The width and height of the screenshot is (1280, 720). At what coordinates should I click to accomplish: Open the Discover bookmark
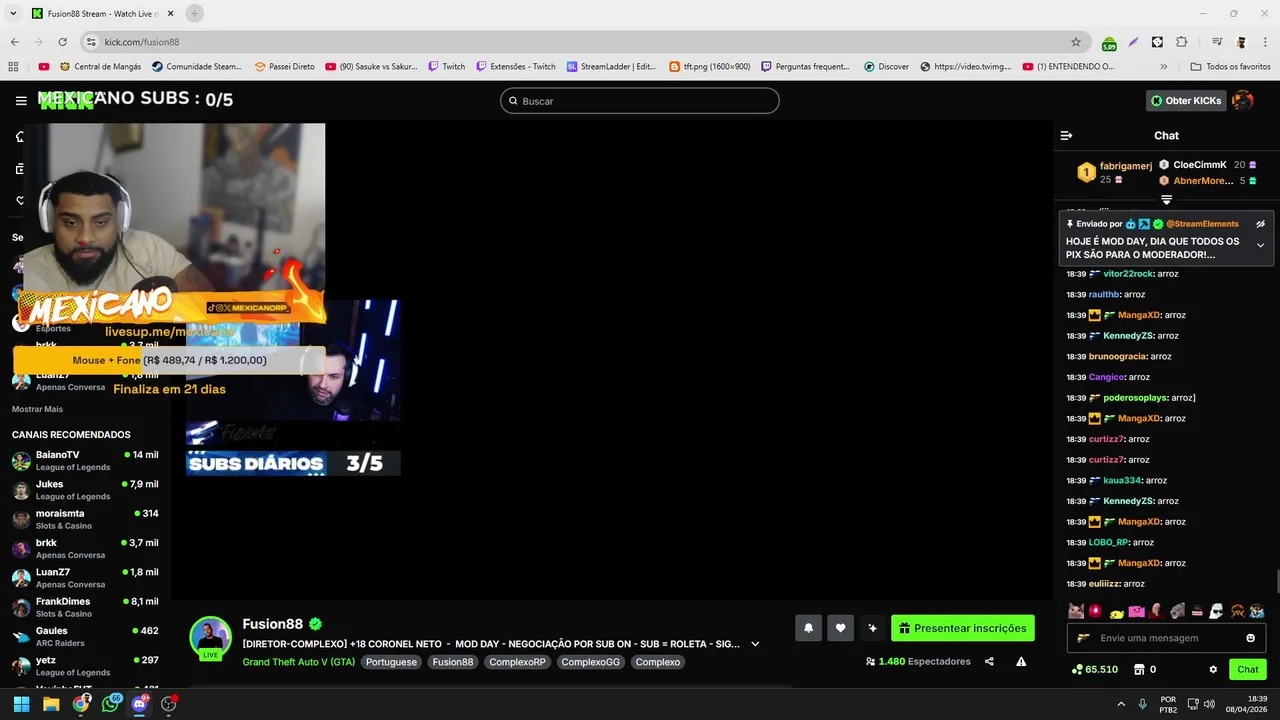(885, 67)
